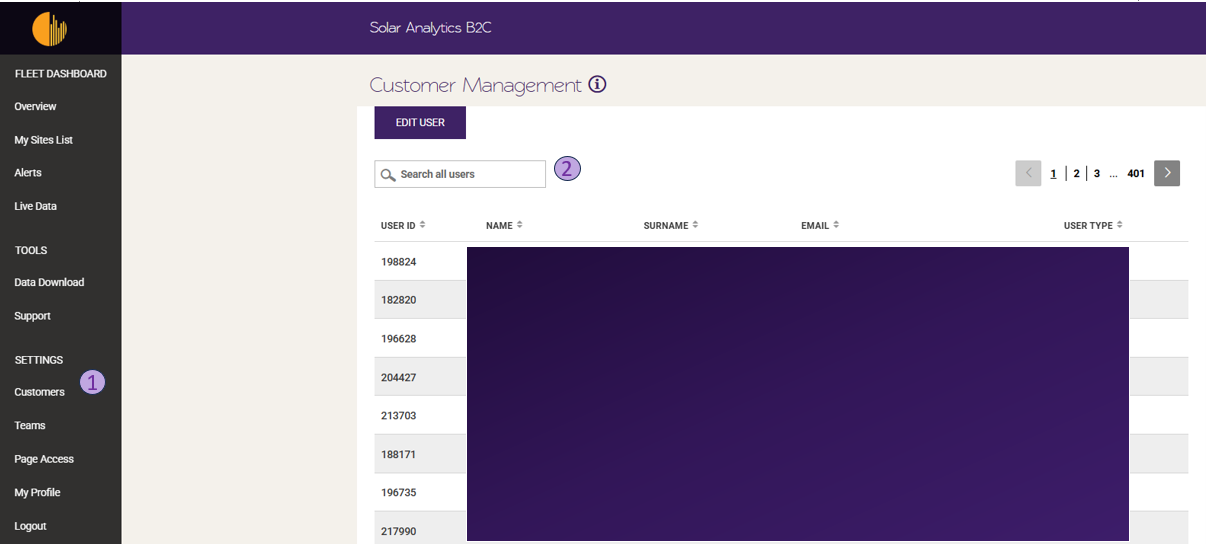Viewport: 1206px width, 544px height.
Task: Click the EDIT USER button
Action: 420,122
